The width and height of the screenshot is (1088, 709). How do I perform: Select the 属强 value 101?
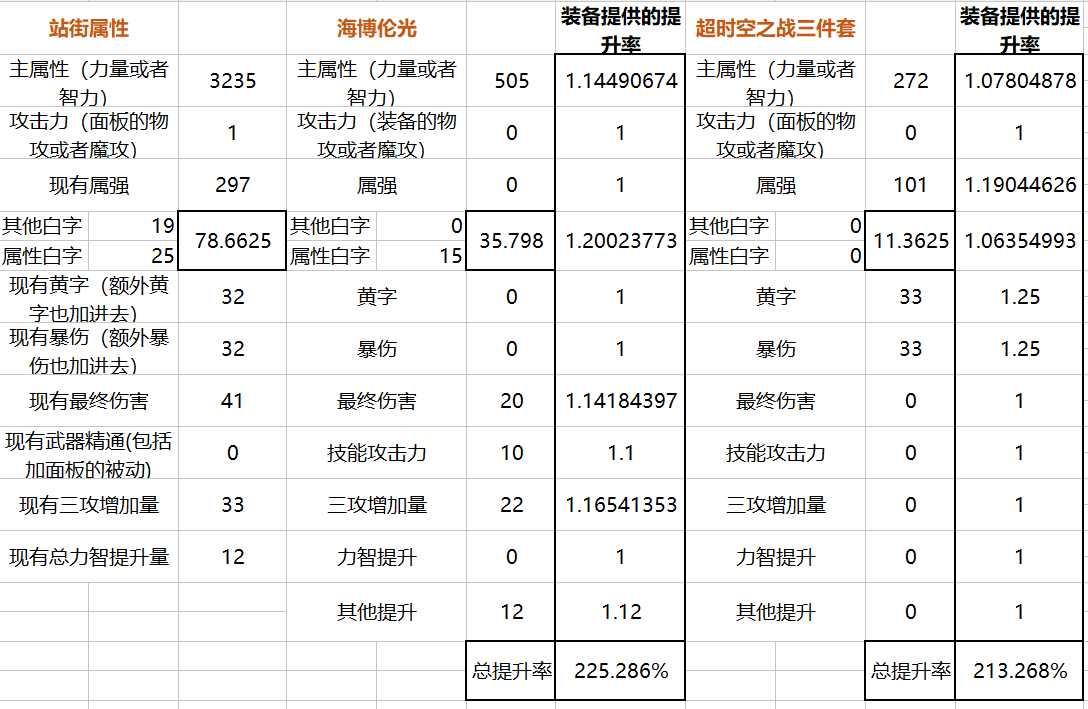(910, 185)
